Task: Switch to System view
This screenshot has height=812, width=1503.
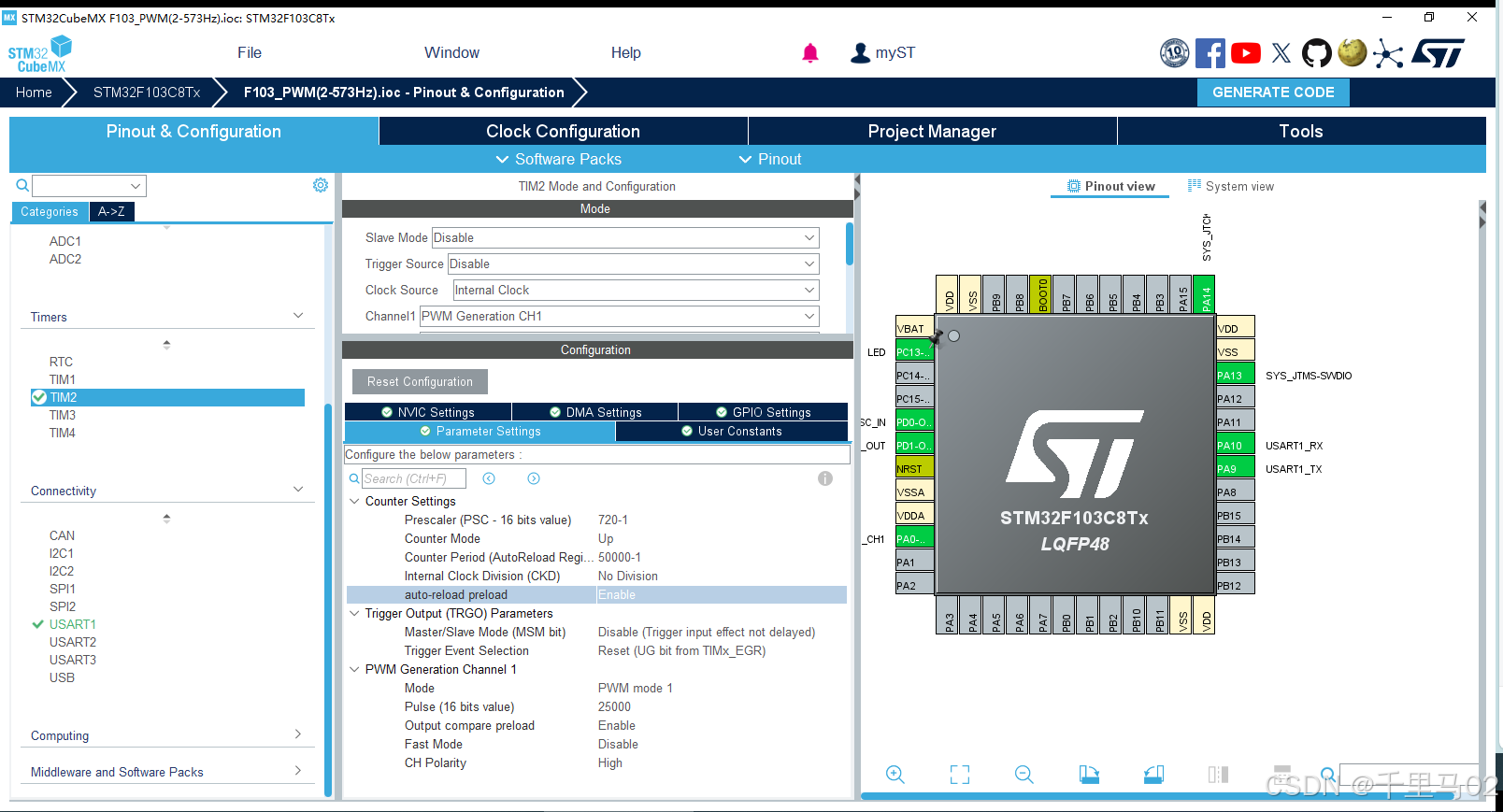Action: point(1230,186)
